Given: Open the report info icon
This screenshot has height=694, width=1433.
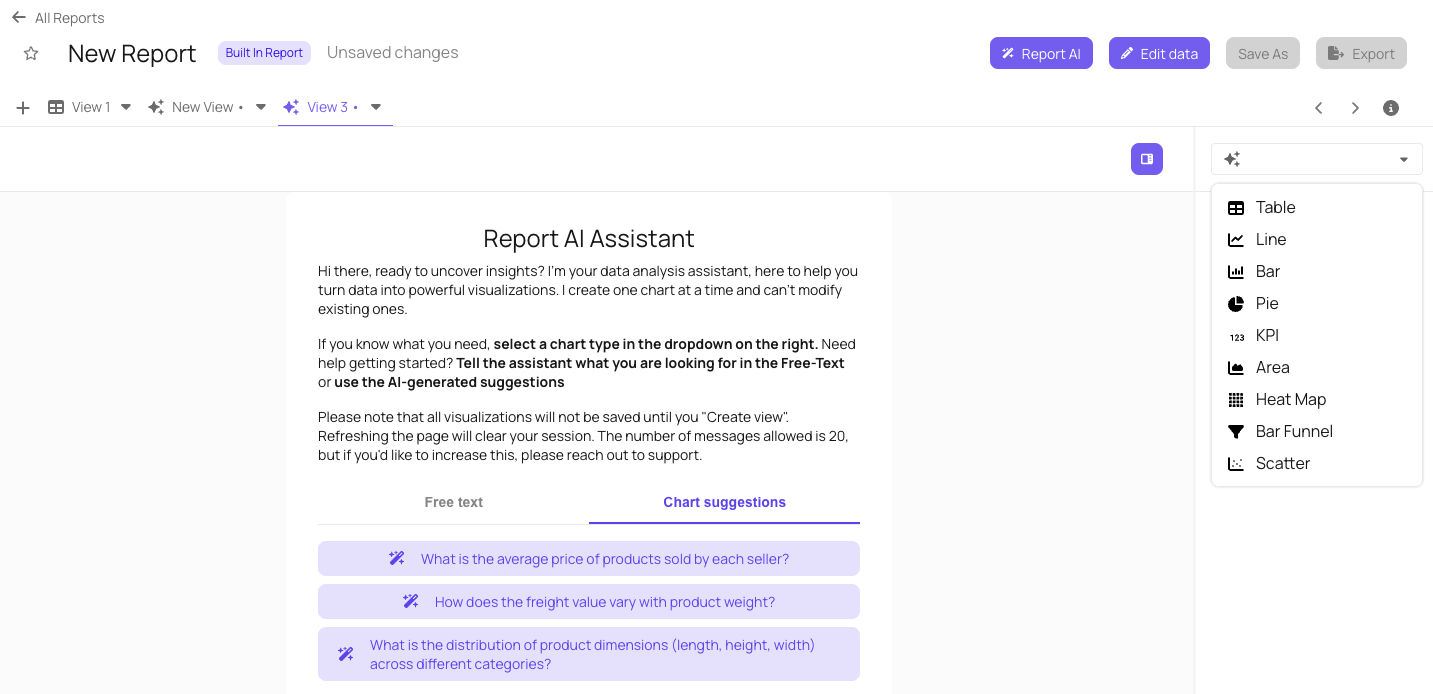Looking at the screenshot, I should pos(1390,107).
